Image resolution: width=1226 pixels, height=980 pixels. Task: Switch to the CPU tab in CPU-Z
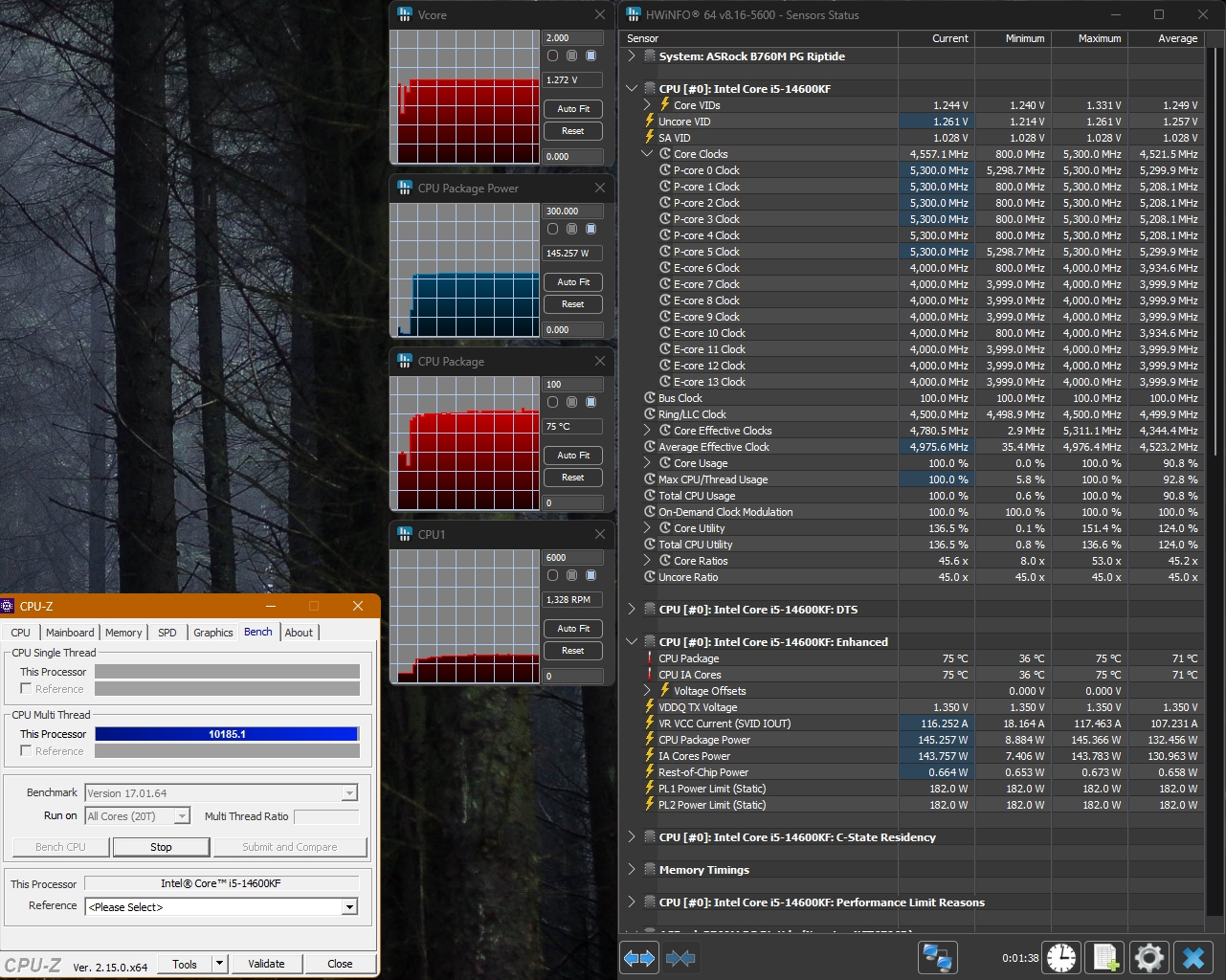coord(20,633)
